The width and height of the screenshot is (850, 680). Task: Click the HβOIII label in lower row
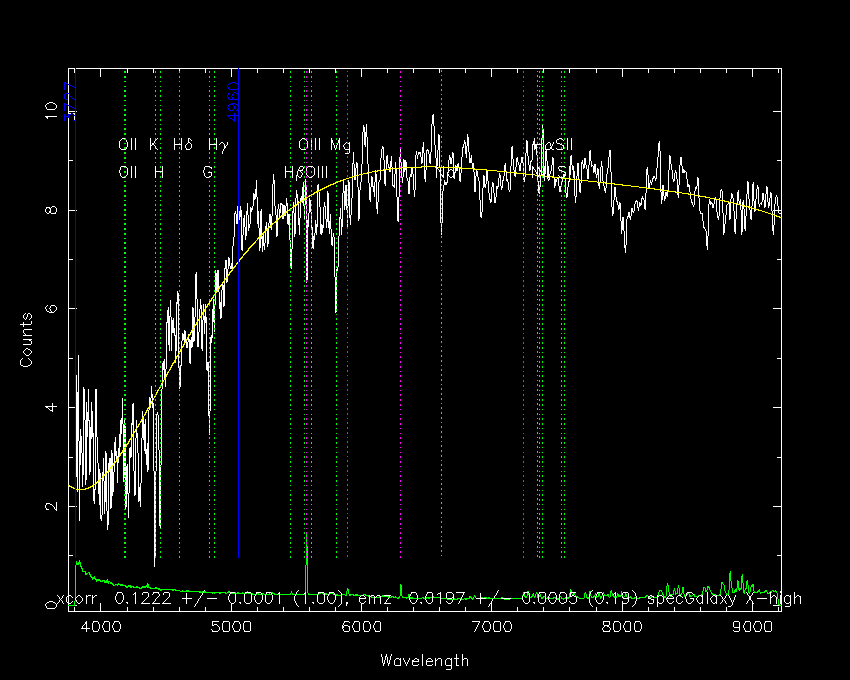306,172
